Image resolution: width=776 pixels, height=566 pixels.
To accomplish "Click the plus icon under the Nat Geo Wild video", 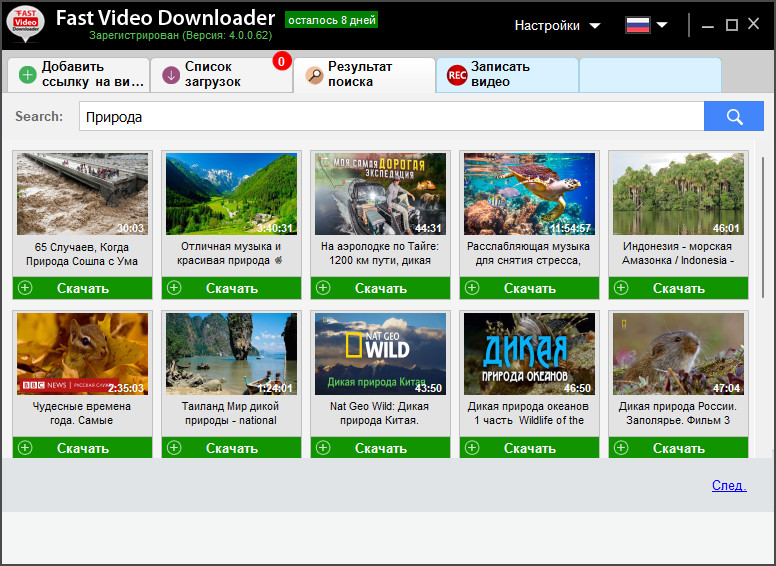I will click(323, 447).
